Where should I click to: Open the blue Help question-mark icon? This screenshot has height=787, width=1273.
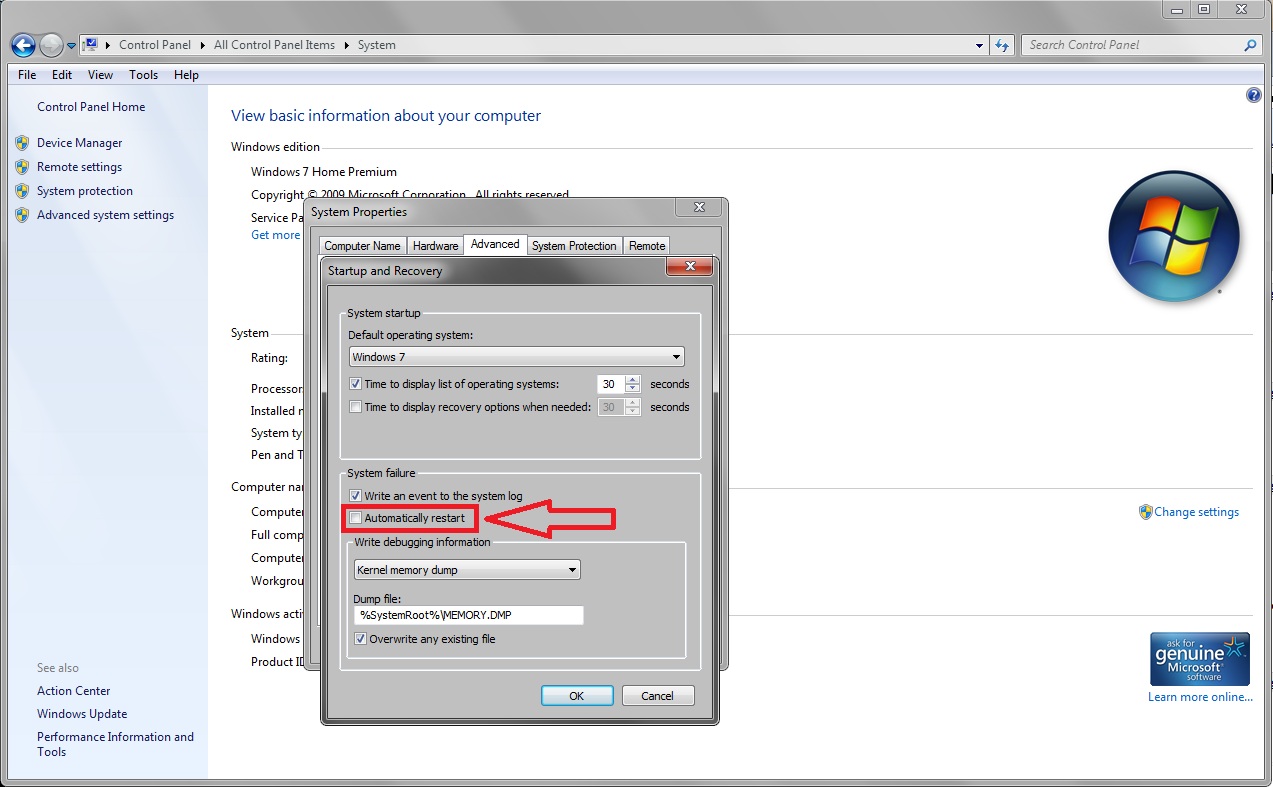1254,95
